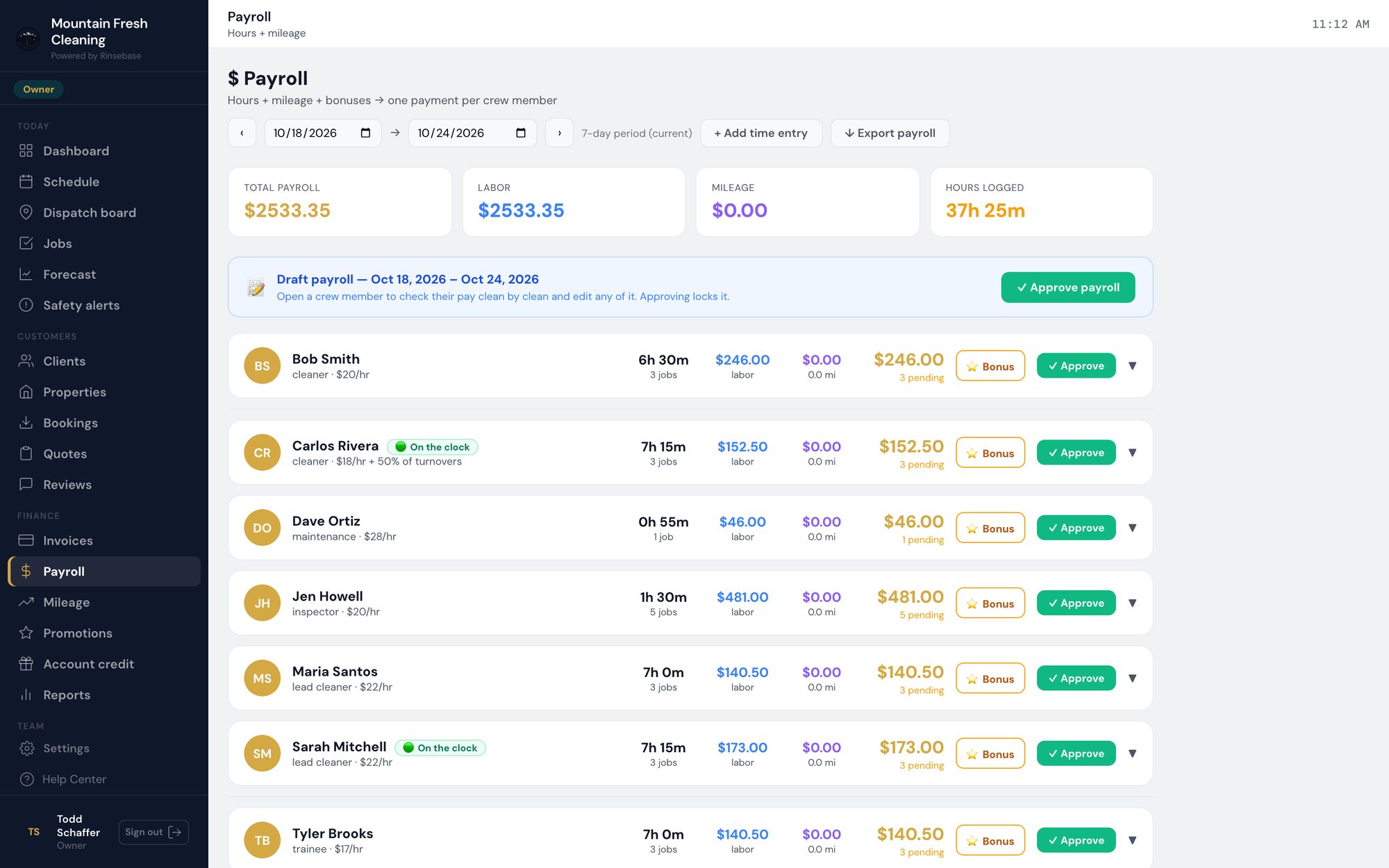Open Settings gear icon
The image size is (1389, 868).
pyautogui.click(x=26, y=749)
